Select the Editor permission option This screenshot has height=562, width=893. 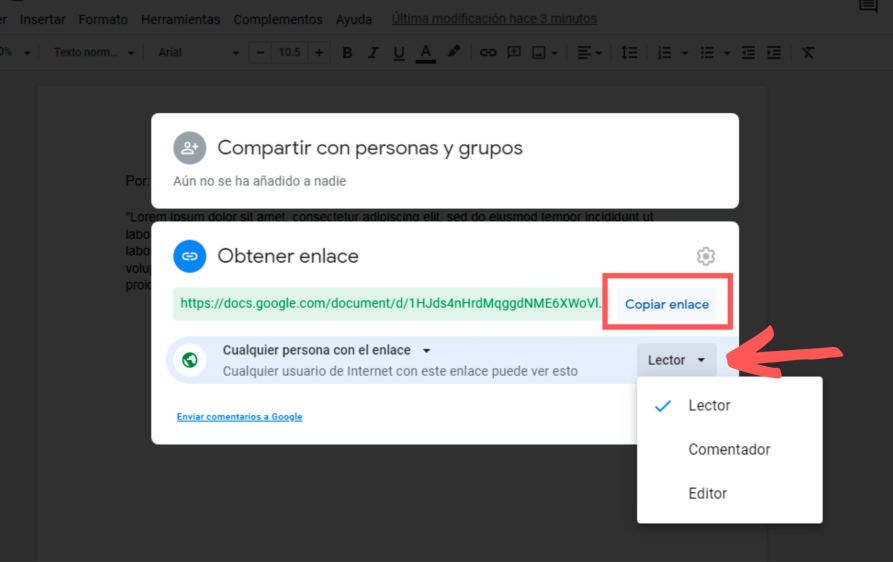(707, 494)
